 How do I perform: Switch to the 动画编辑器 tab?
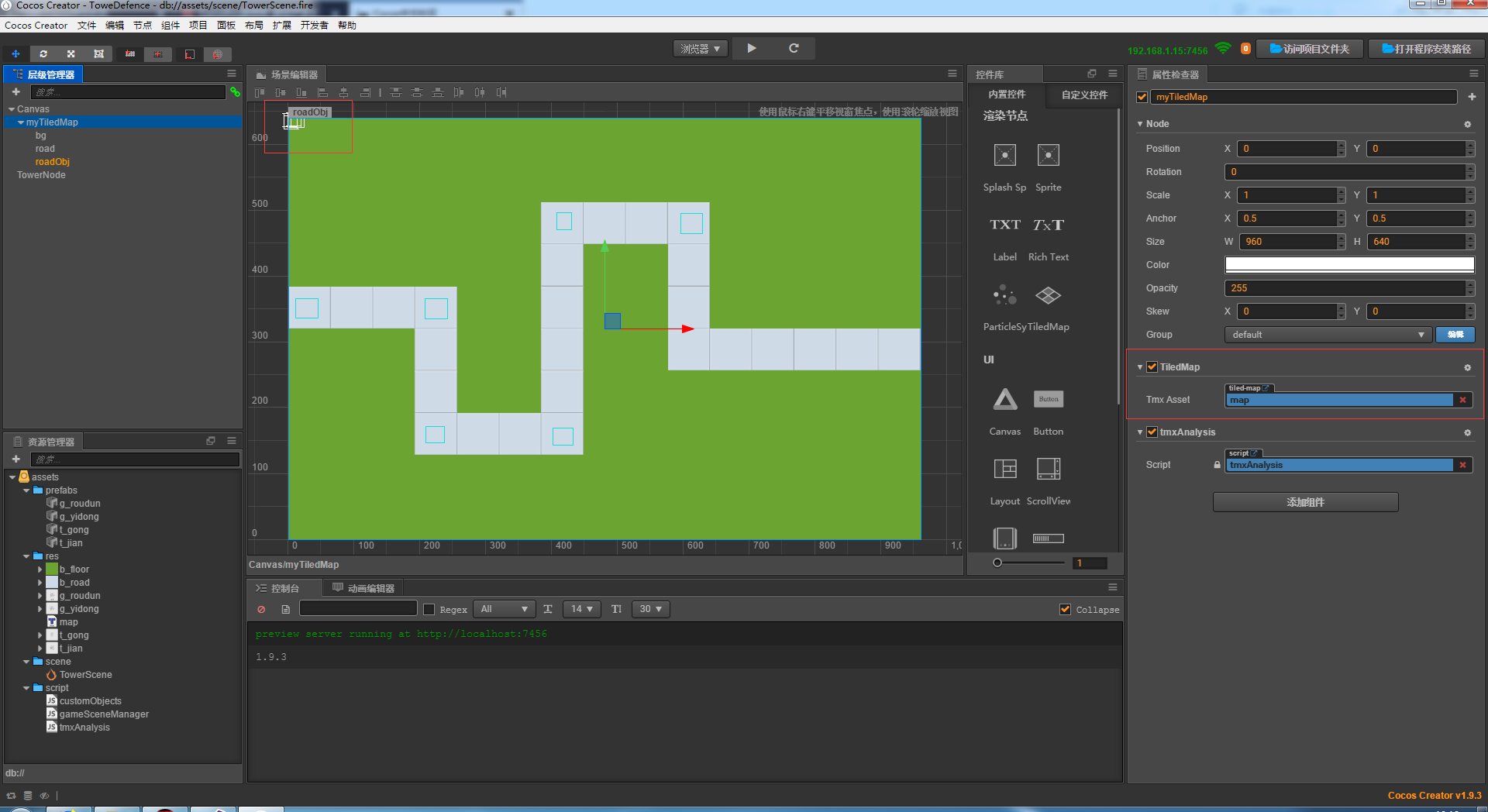[x=363, y=588]
